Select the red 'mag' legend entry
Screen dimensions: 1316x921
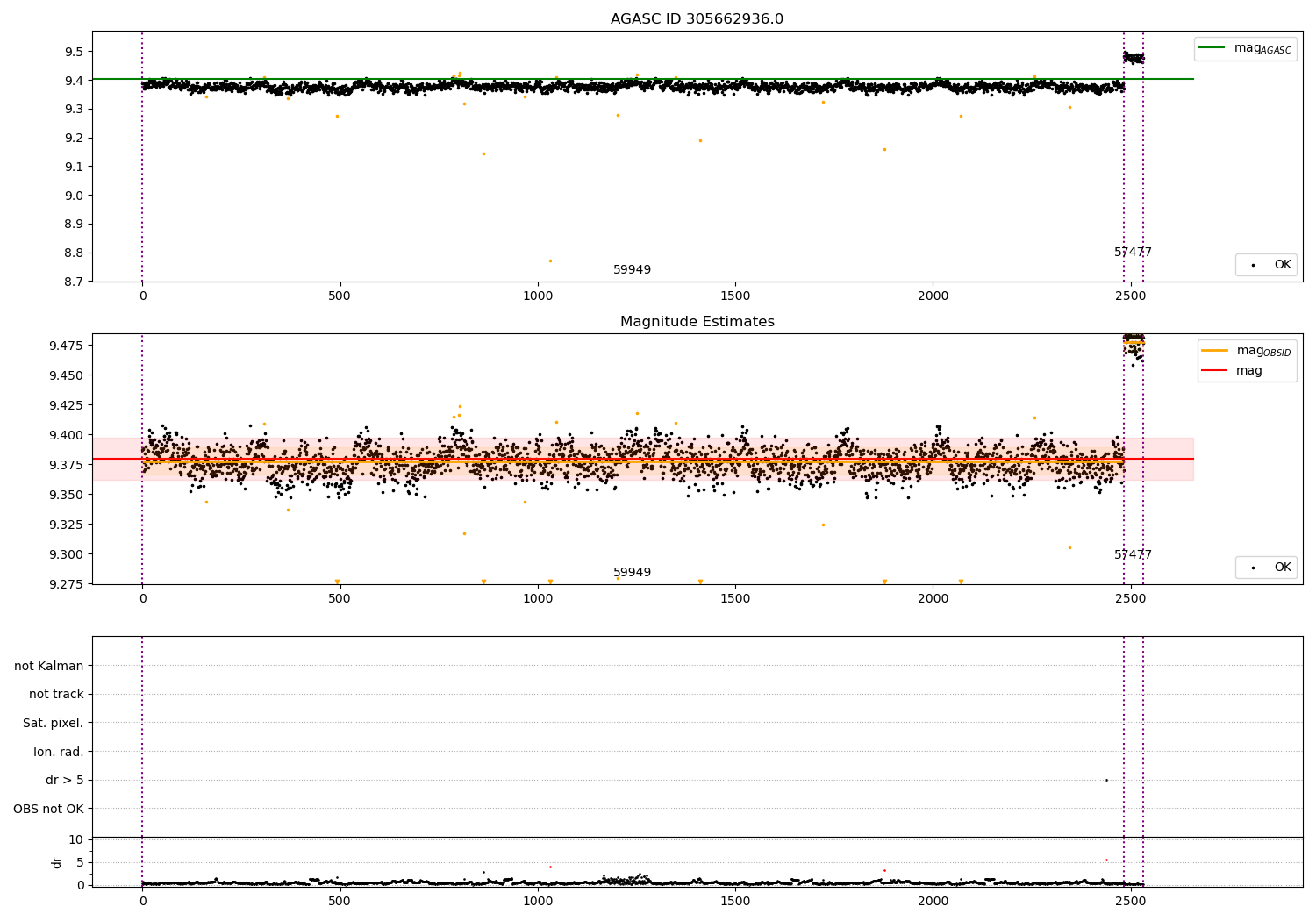(1232, 371)
